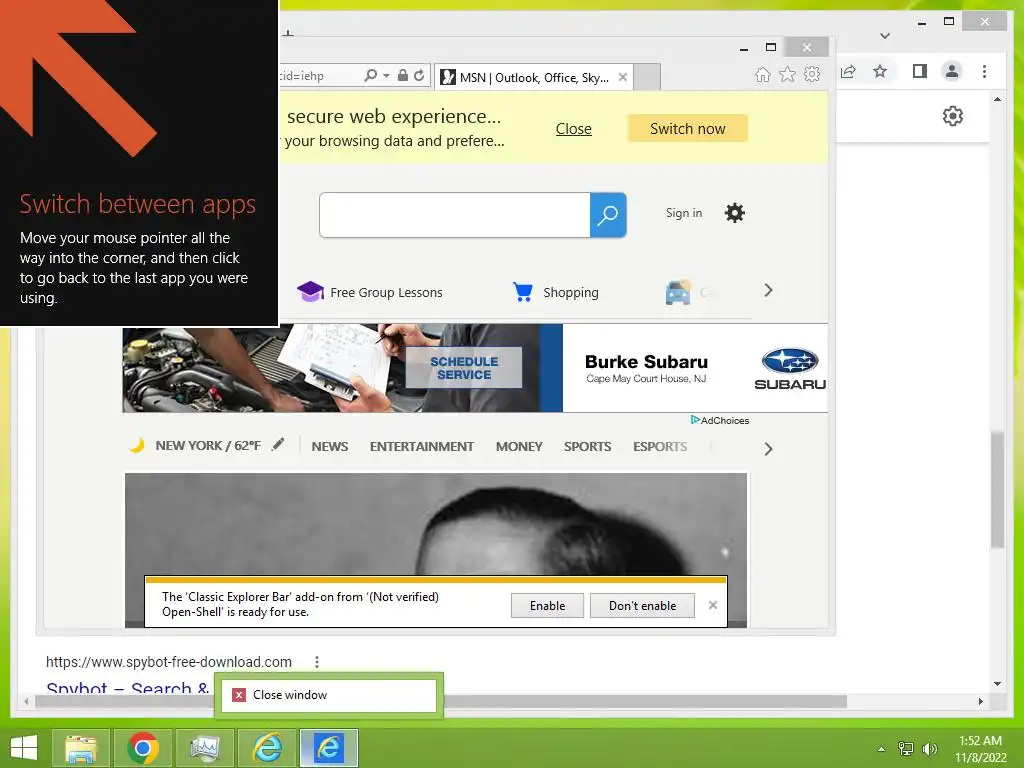Open the NEWS section
The width and height of the screenshot is (1024, 768).
pos(330,447)
